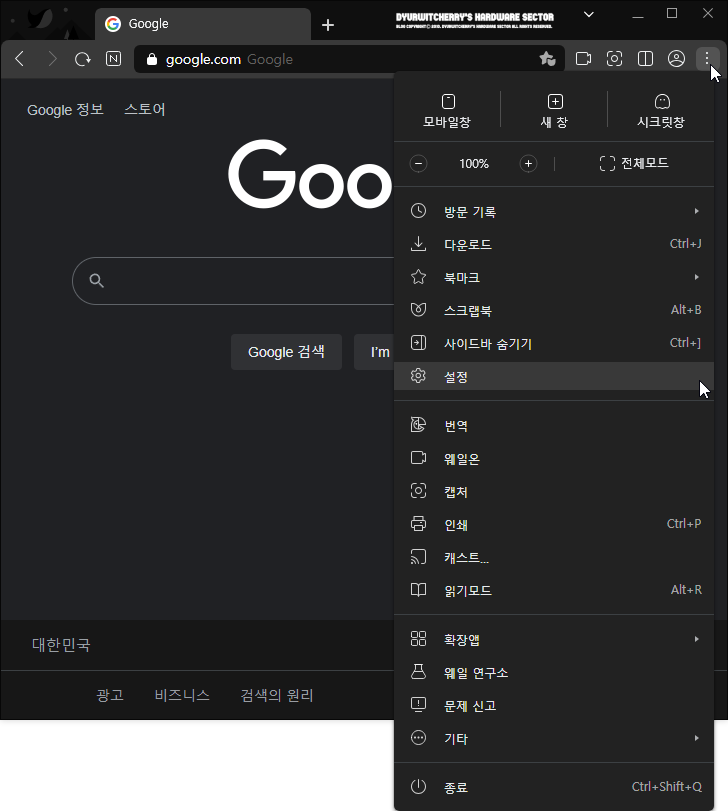
Task: Reload the current page
Action: [x=82, y=59]
